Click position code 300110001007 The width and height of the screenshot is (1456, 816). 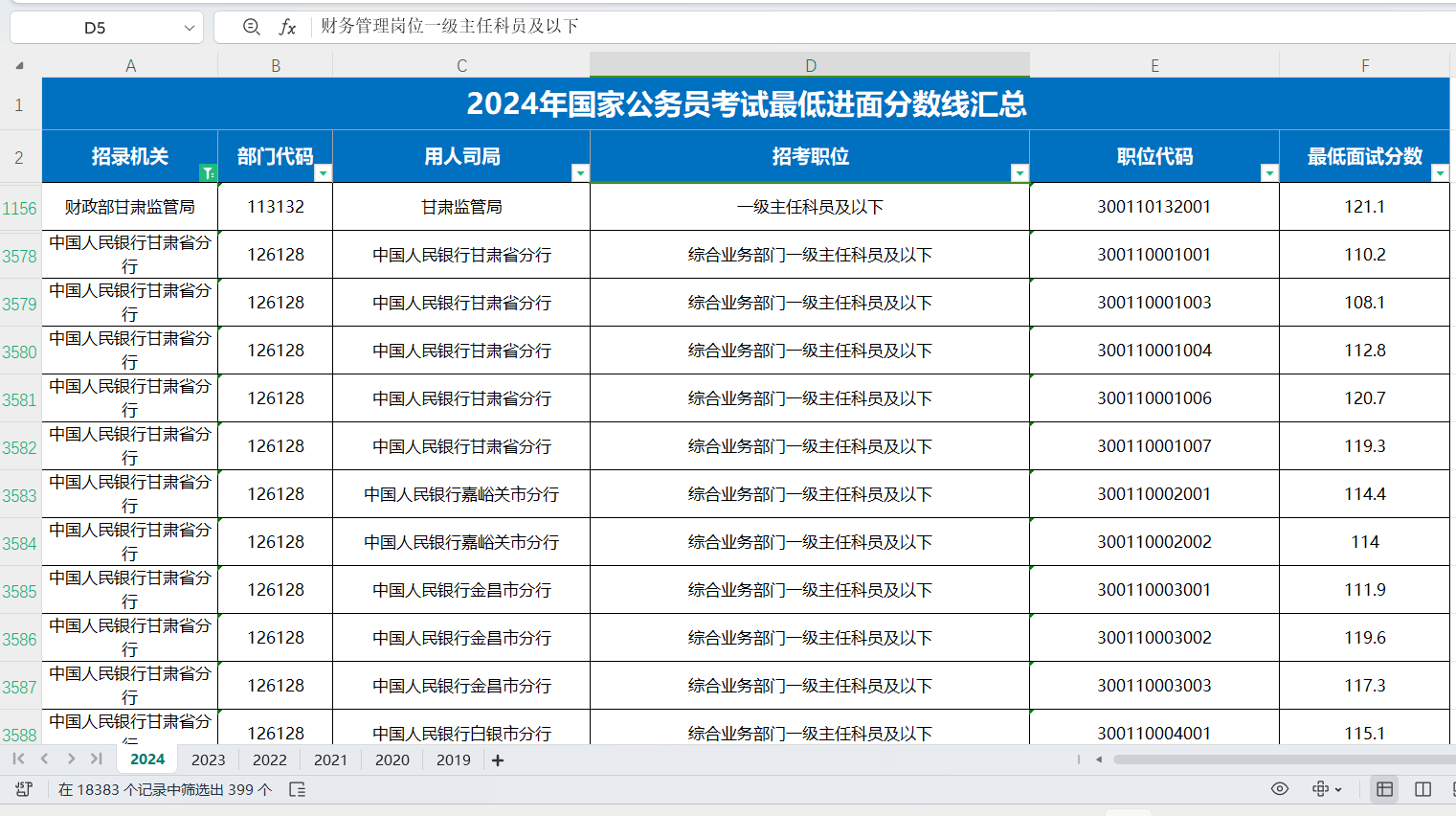pos(1154,446)
